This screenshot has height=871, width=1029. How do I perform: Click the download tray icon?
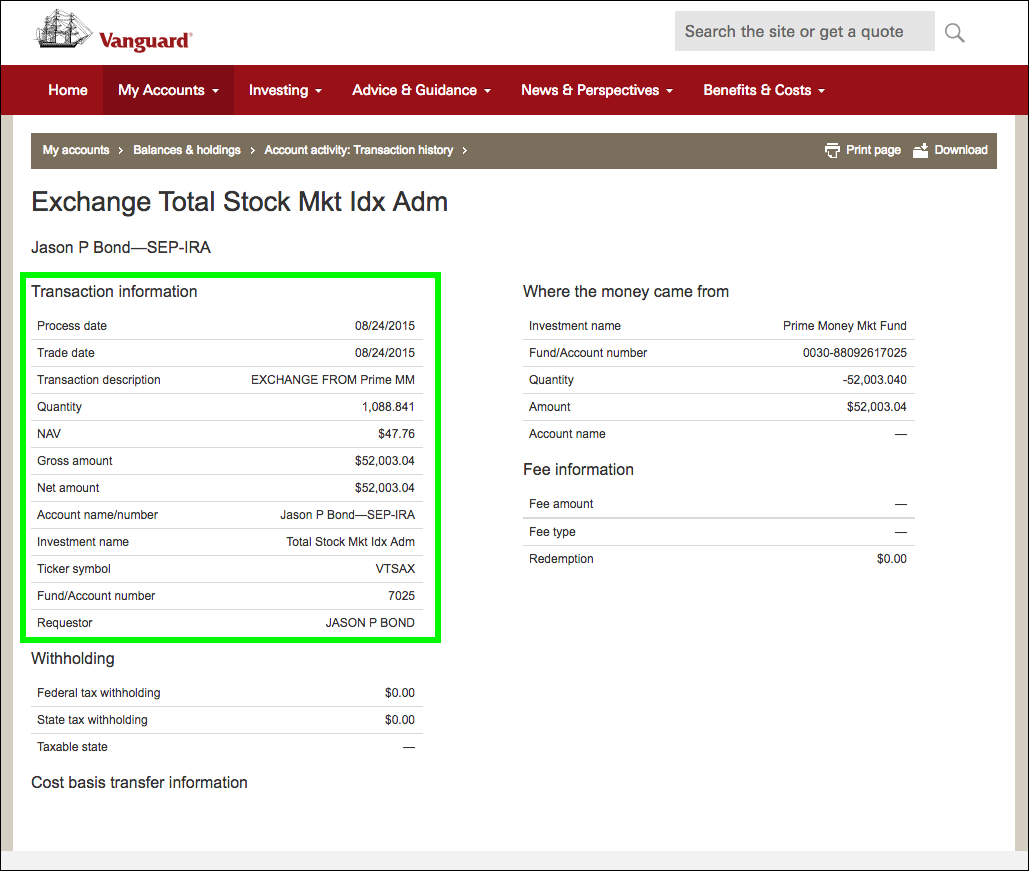point(921,150)
